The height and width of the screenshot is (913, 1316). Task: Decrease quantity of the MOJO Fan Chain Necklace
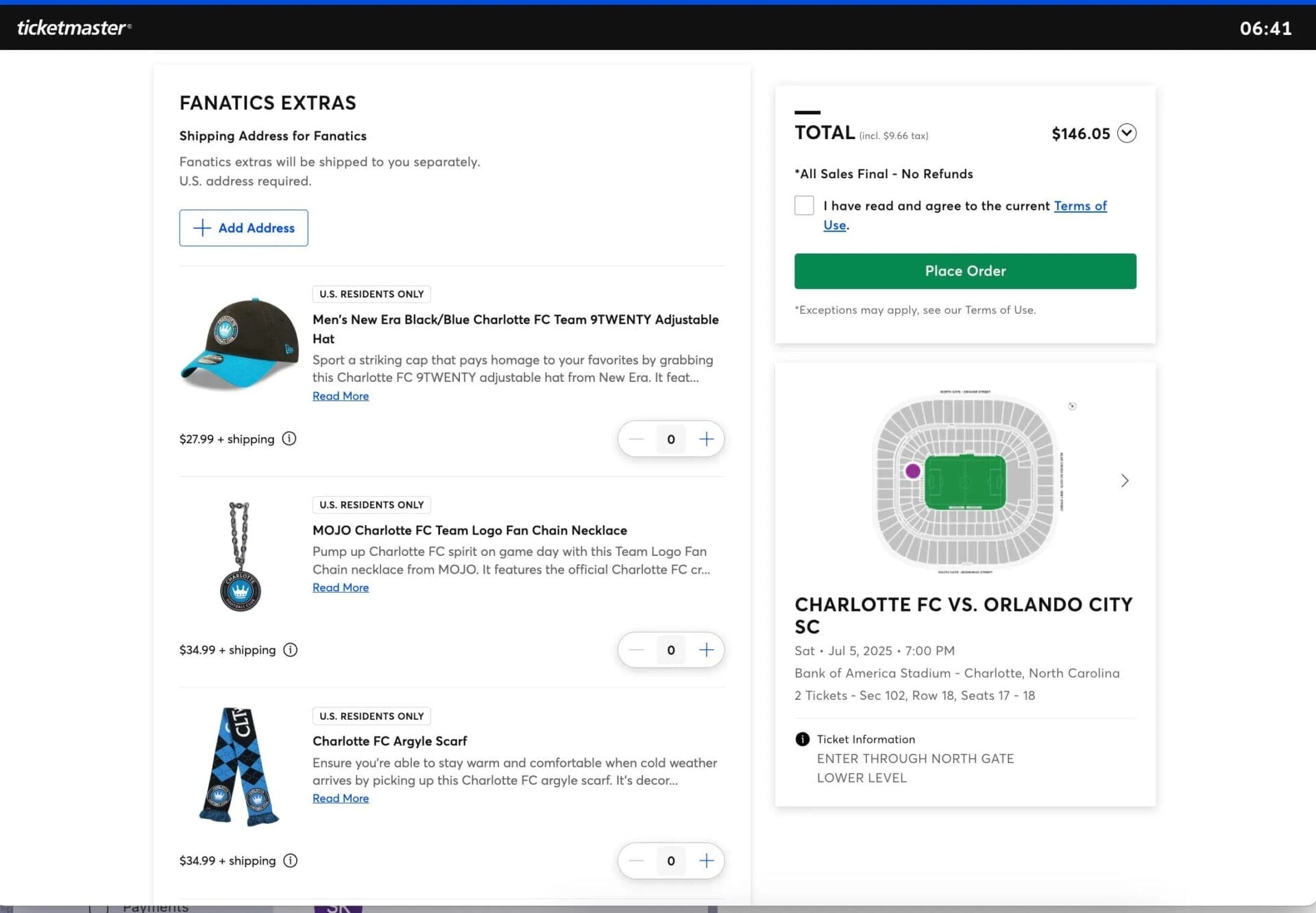point(636,650)
